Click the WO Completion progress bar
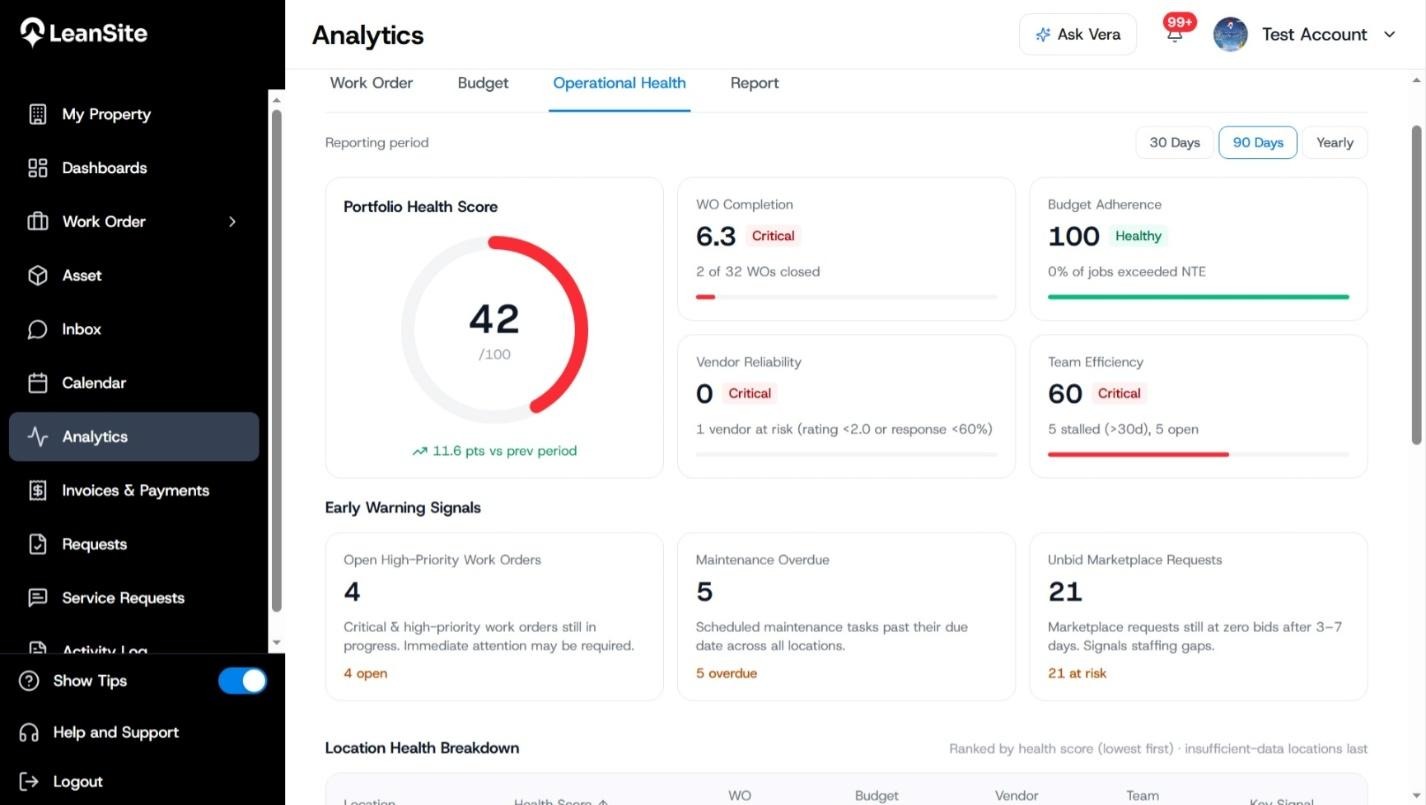1426x805 pixels. click(x=846, y=297)
